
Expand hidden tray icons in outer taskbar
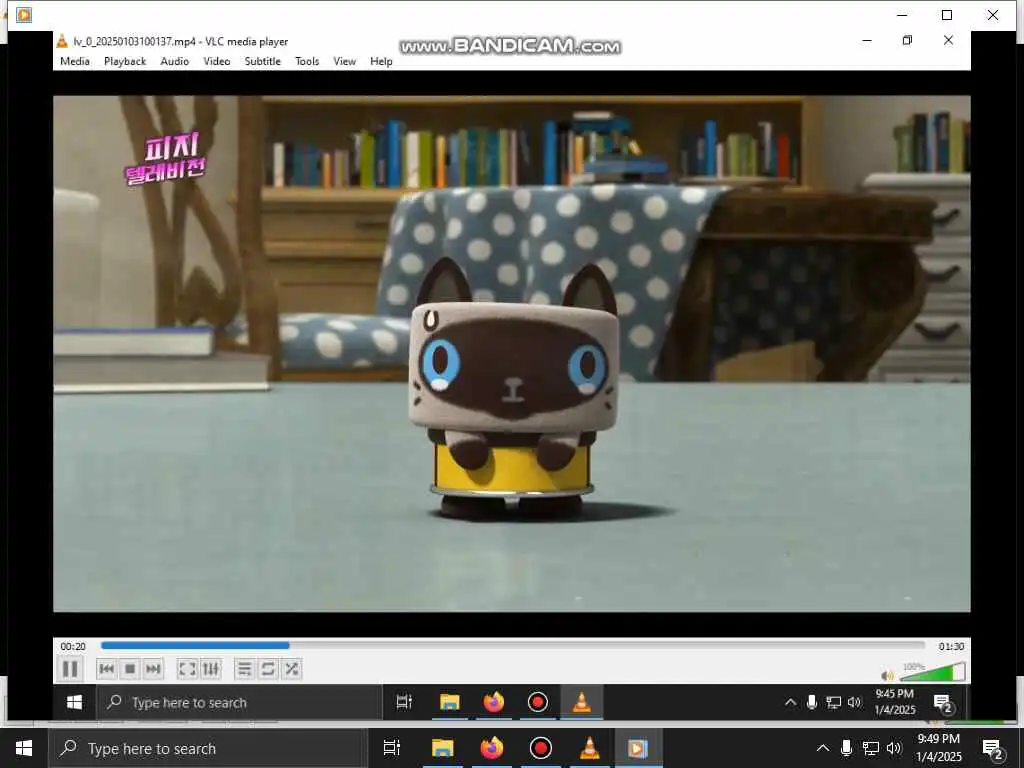pos(823,748)
